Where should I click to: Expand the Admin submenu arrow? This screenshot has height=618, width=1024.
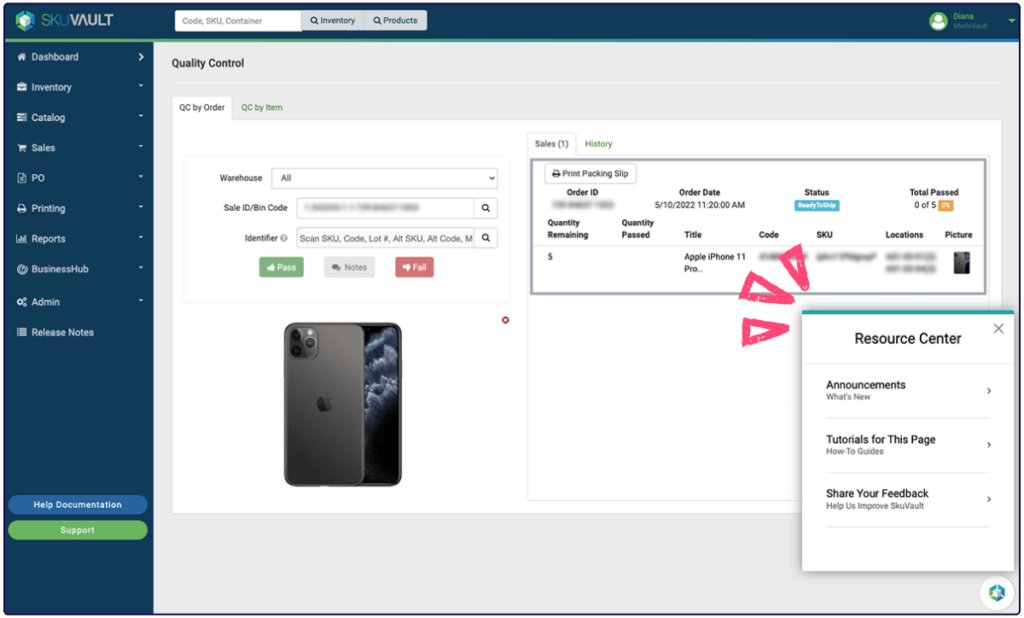pos(141,301)
